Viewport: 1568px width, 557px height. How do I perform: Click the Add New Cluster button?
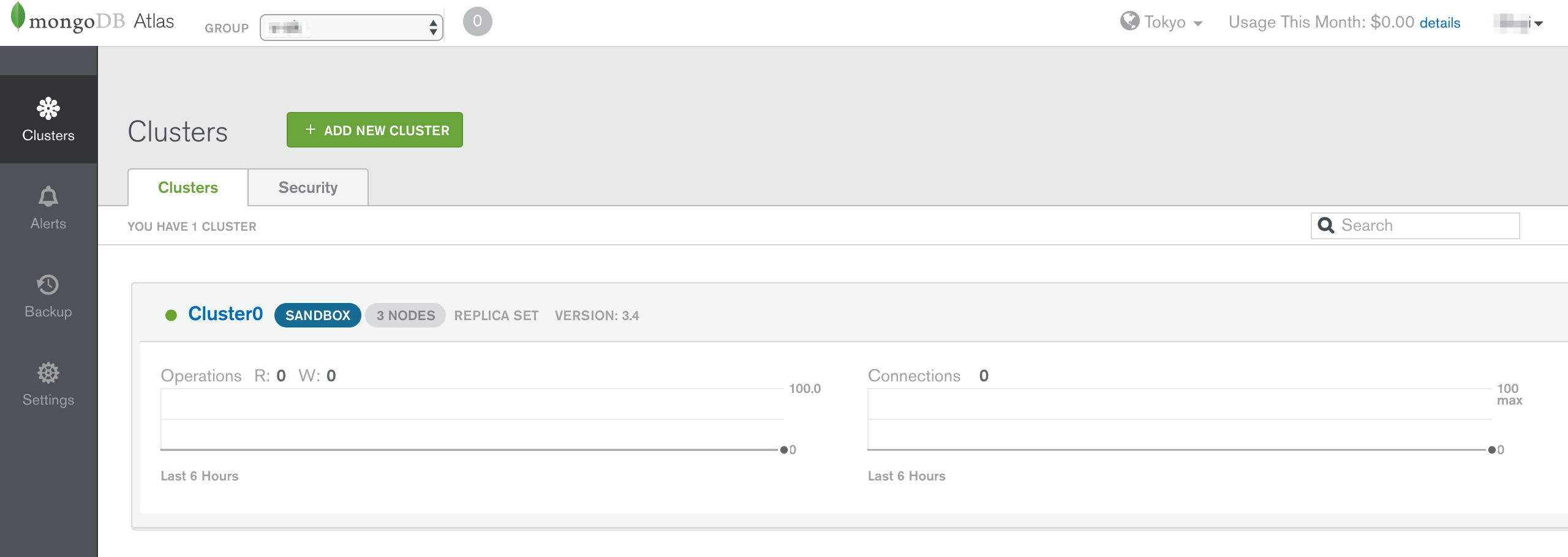click(375, 130)
